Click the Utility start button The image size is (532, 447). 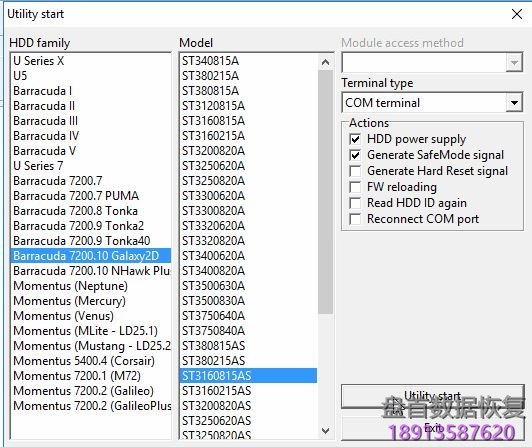433,396
